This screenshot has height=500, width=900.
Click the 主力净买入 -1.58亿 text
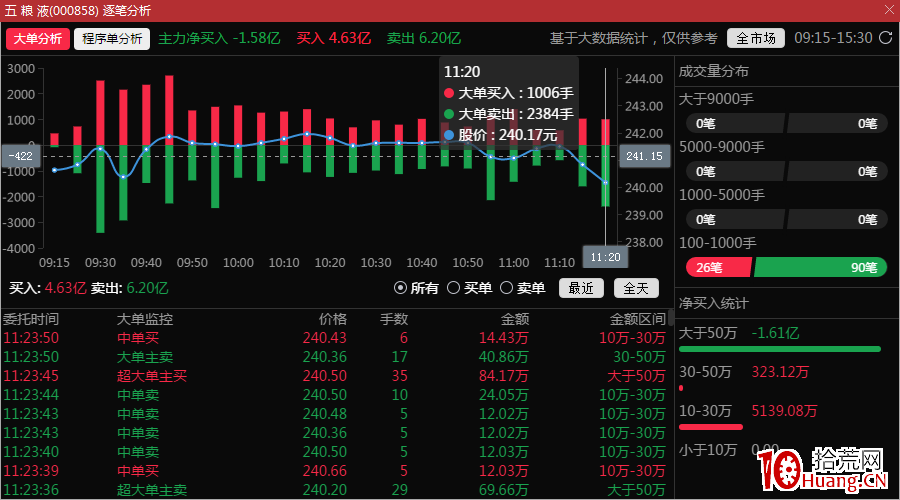(219, 38)
